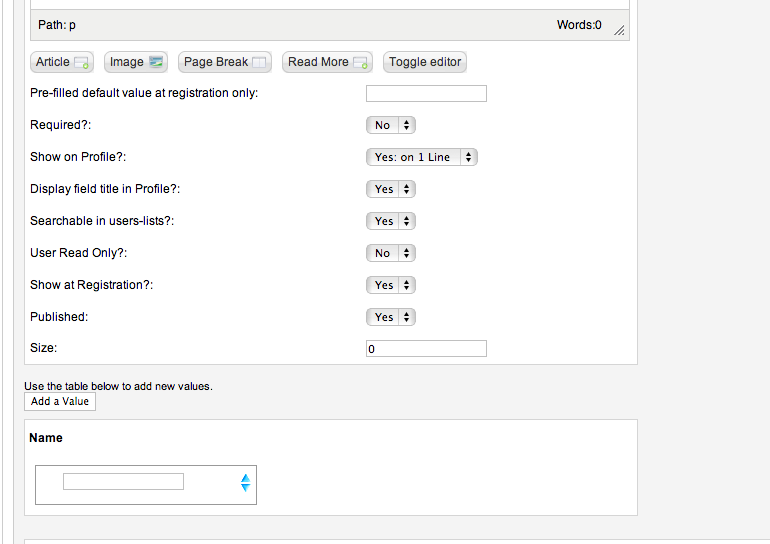Viewport: 770px width, 544px height.
Task: Click blue up arrow in Name row
Action: coord(246,478)
